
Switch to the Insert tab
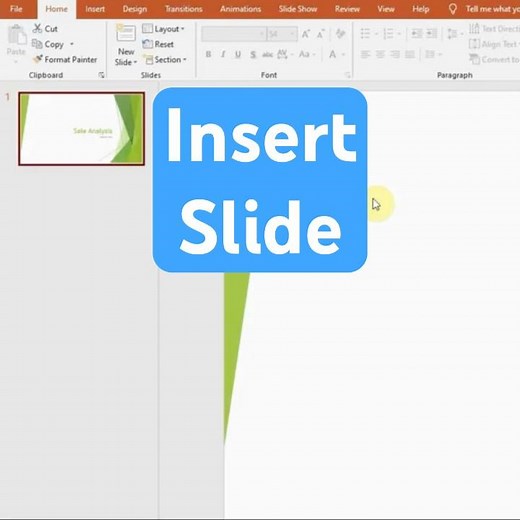tap(95, 9)
